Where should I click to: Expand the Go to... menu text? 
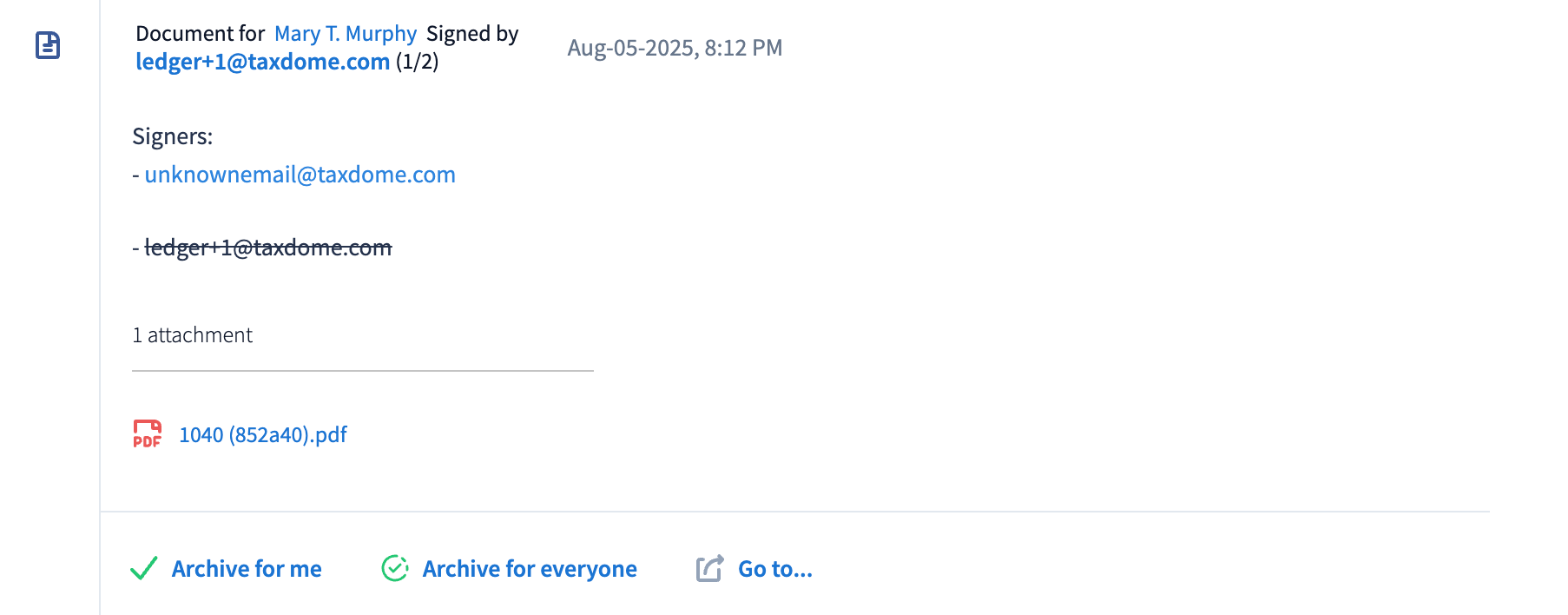tap(774, 569)
